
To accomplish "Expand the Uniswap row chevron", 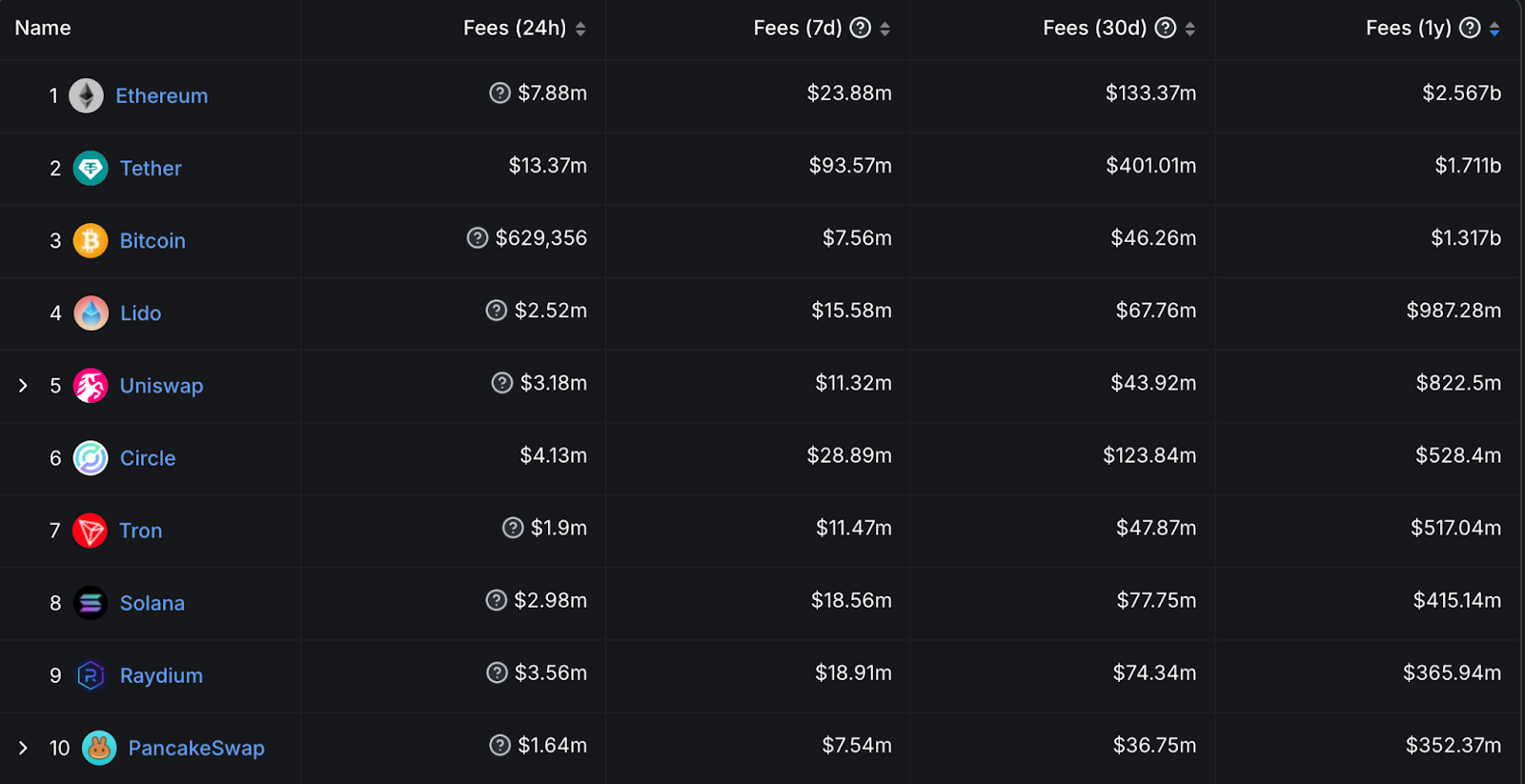I will click(x=23, y=386).
